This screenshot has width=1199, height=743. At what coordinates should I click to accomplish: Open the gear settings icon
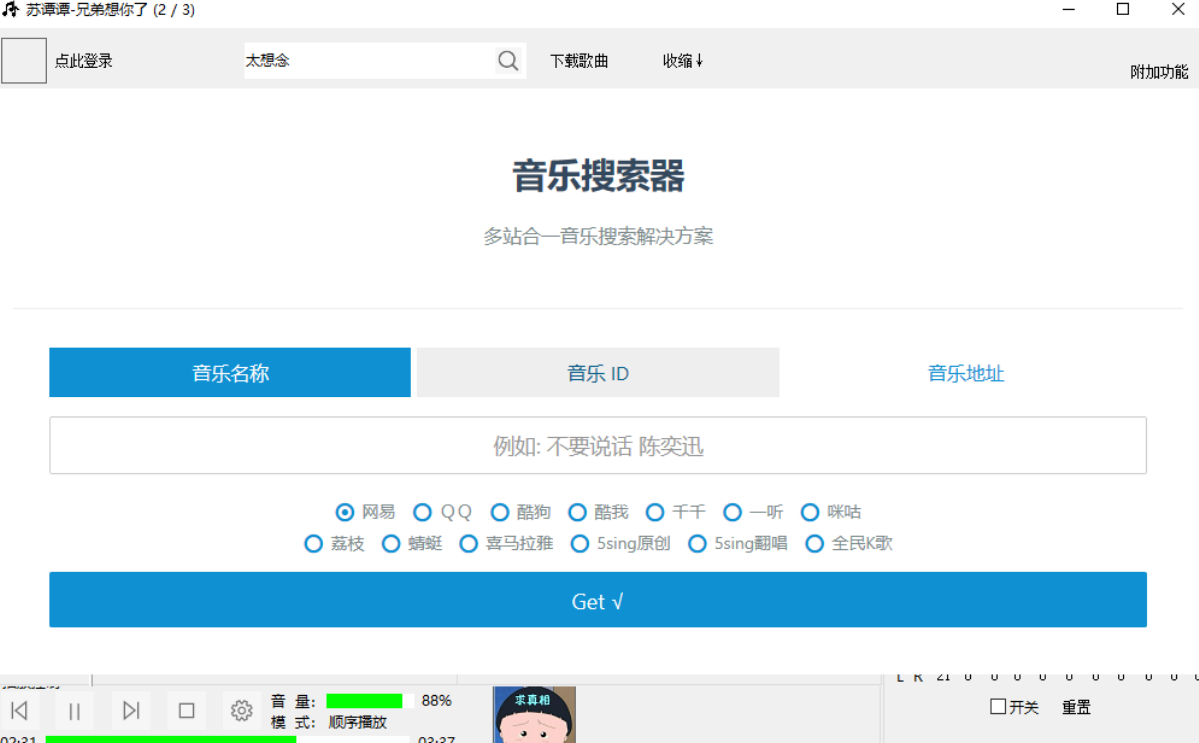pyautogui.click(x=241, y=711)
